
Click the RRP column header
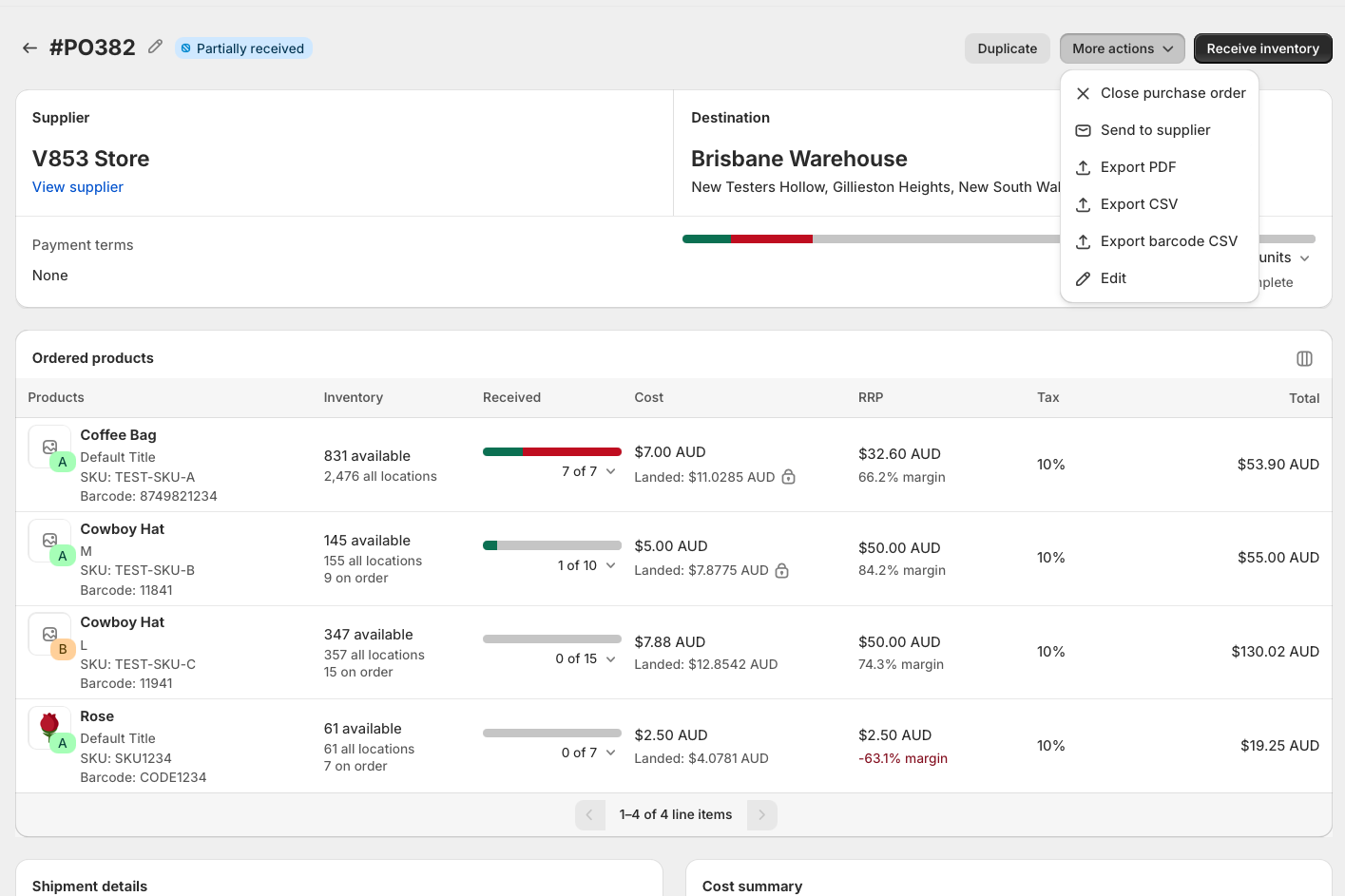[871, 397]
